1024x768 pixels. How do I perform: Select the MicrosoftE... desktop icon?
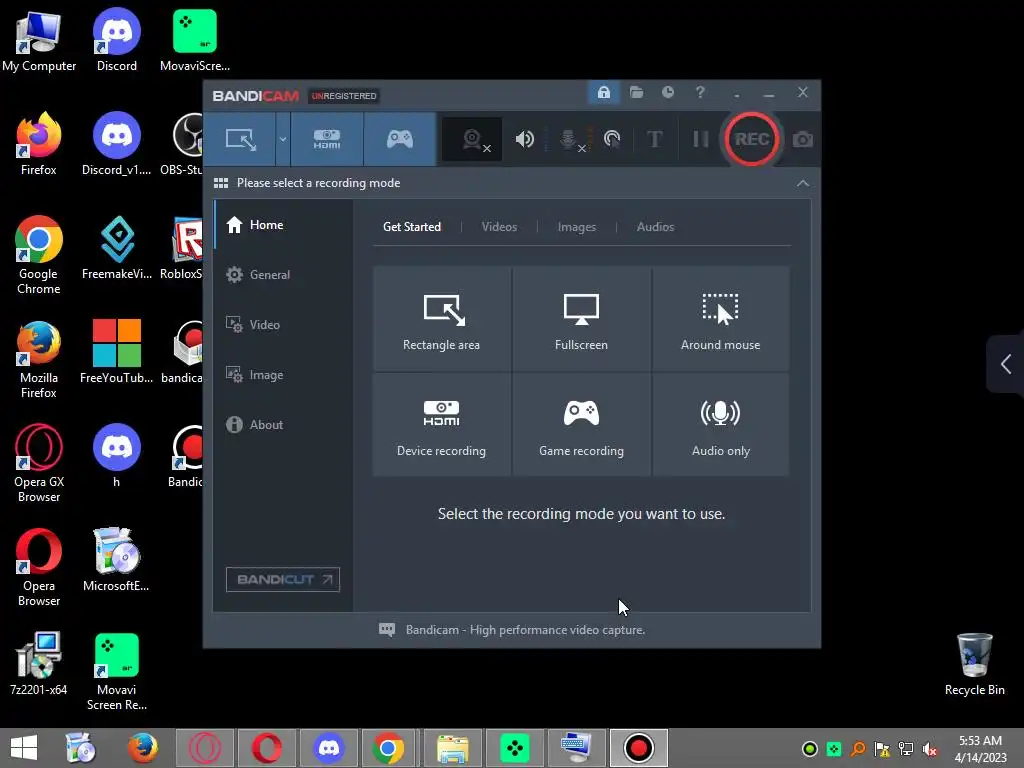click(x=116, y=560)
